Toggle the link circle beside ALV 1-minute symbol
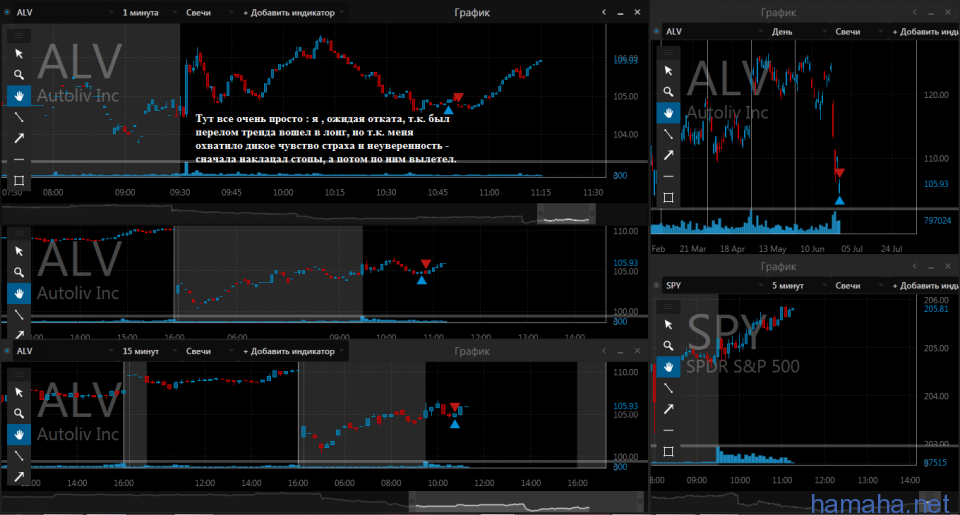This screenshot has height=515, width=960. click(7, 12)
